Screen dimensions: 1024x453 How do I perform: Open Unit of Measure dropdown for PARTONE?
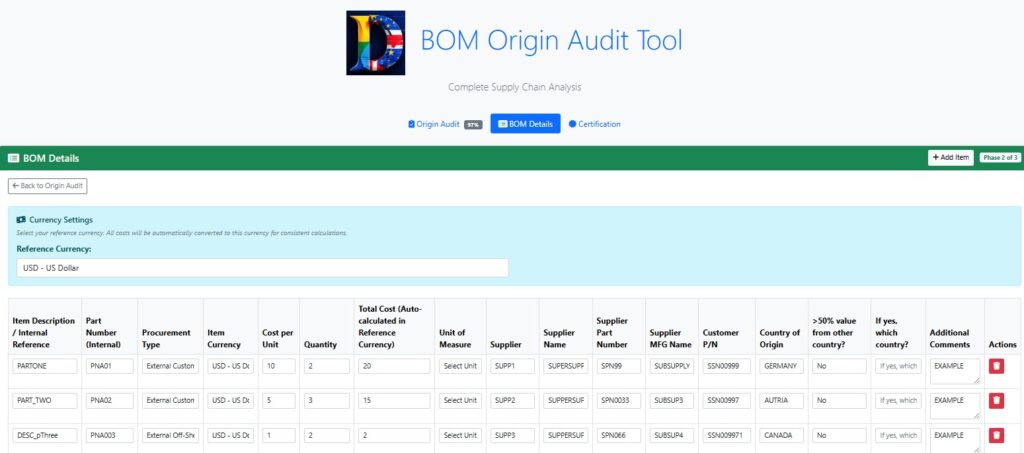pyautogui.click(x=459, y=367)
